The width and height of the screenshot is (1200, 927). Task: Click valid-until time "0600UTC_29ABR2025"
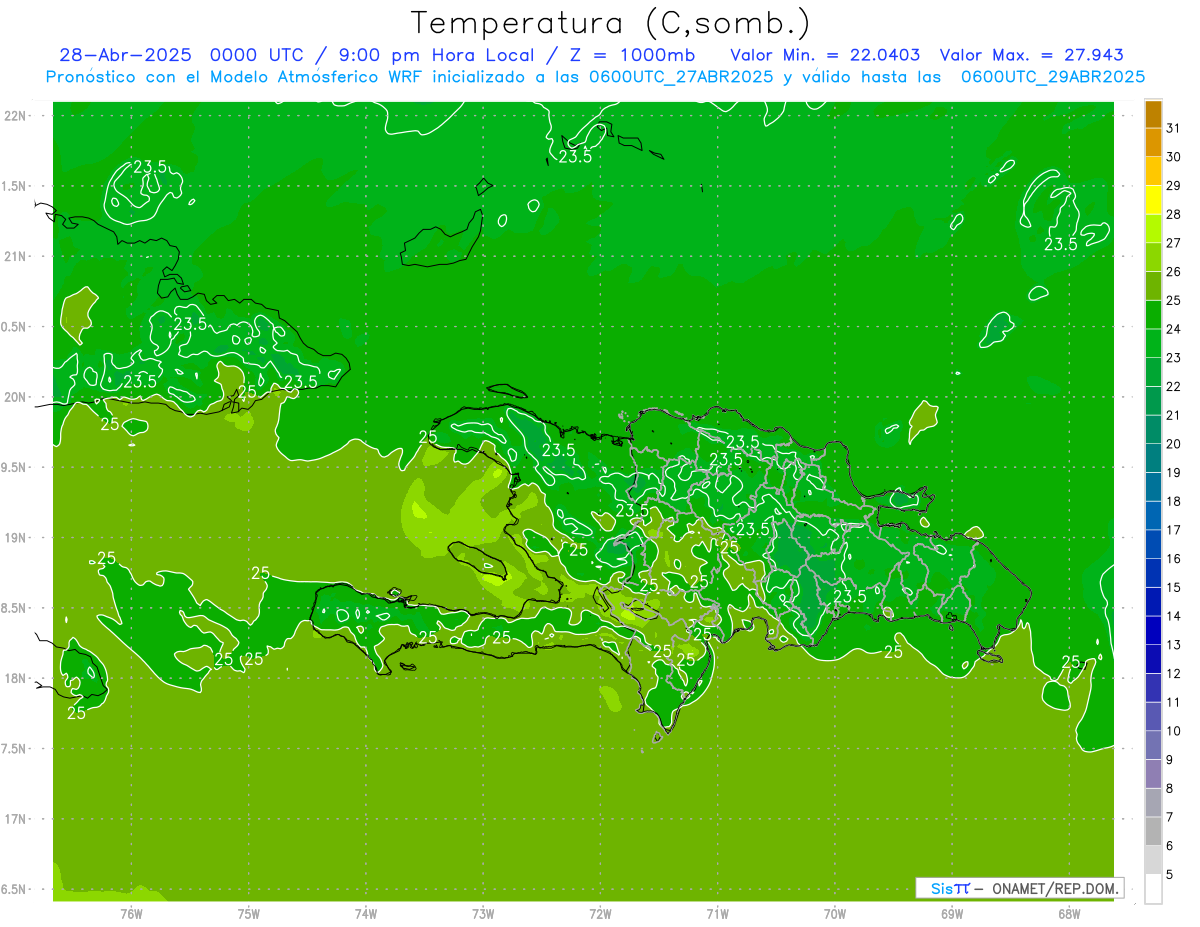tap(1053, 77)
